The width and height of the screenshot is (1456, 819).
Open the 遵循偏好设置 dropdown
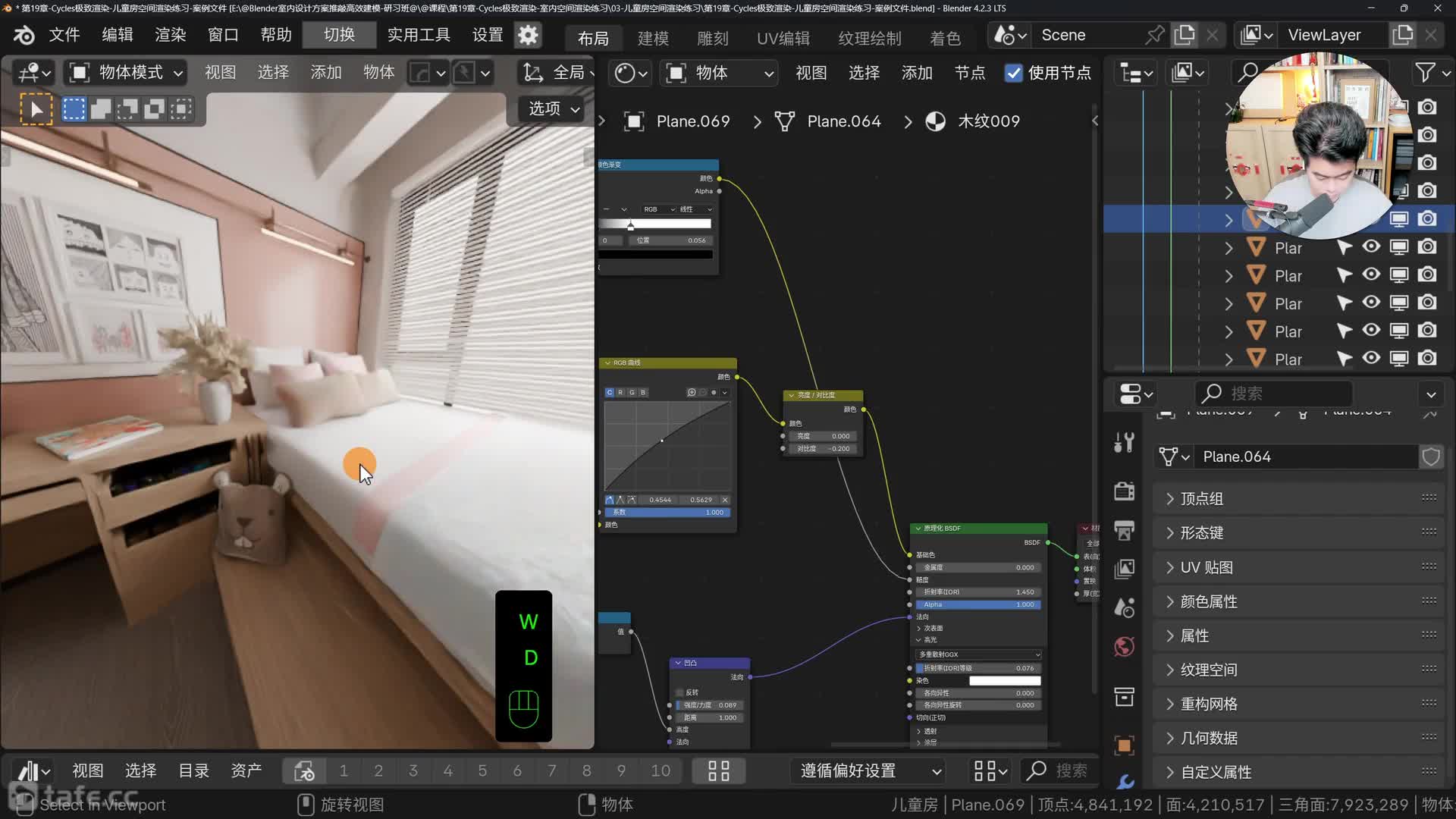[871, 771]
